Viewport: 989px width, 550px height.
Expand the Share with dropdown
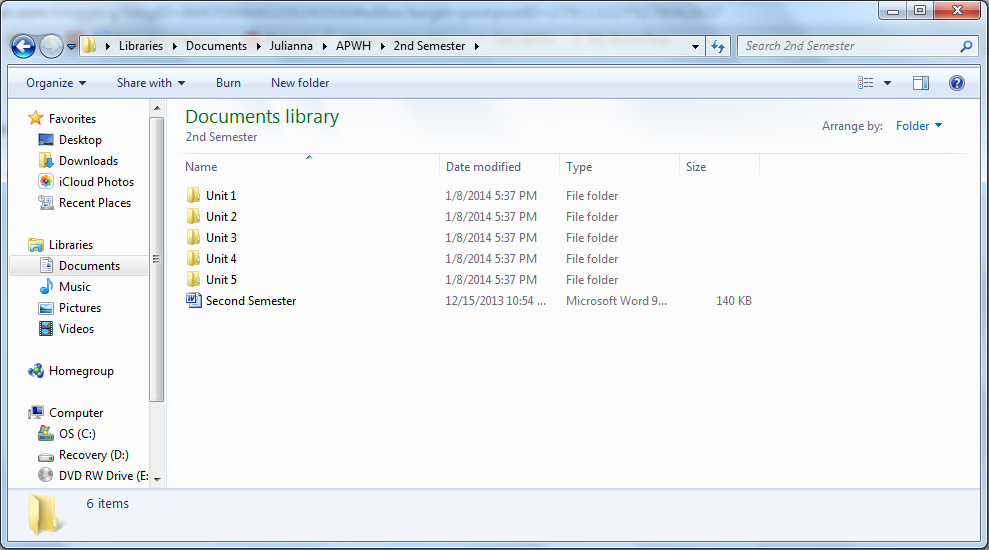[x=151, y=83]
